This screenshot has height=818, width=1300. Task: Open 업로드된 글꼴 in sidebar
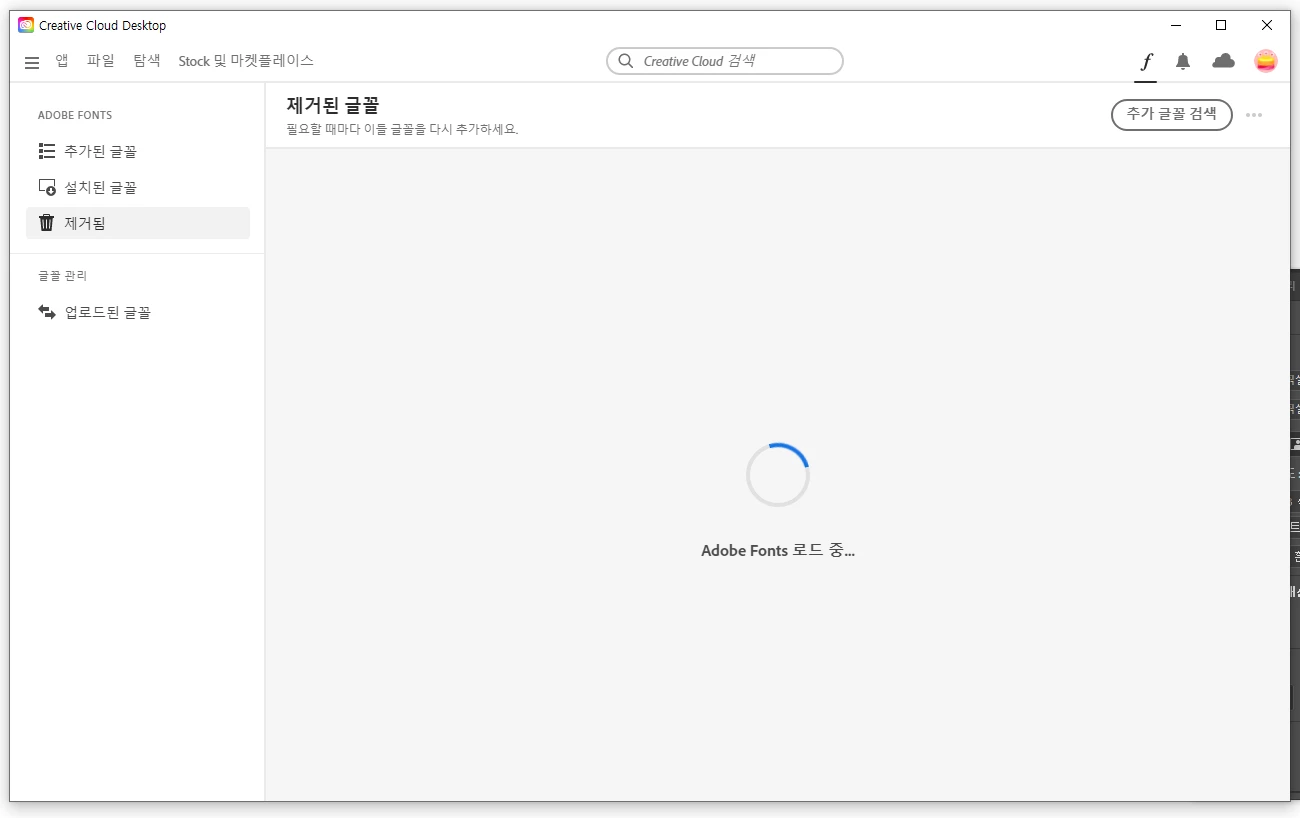coord(138,312)
